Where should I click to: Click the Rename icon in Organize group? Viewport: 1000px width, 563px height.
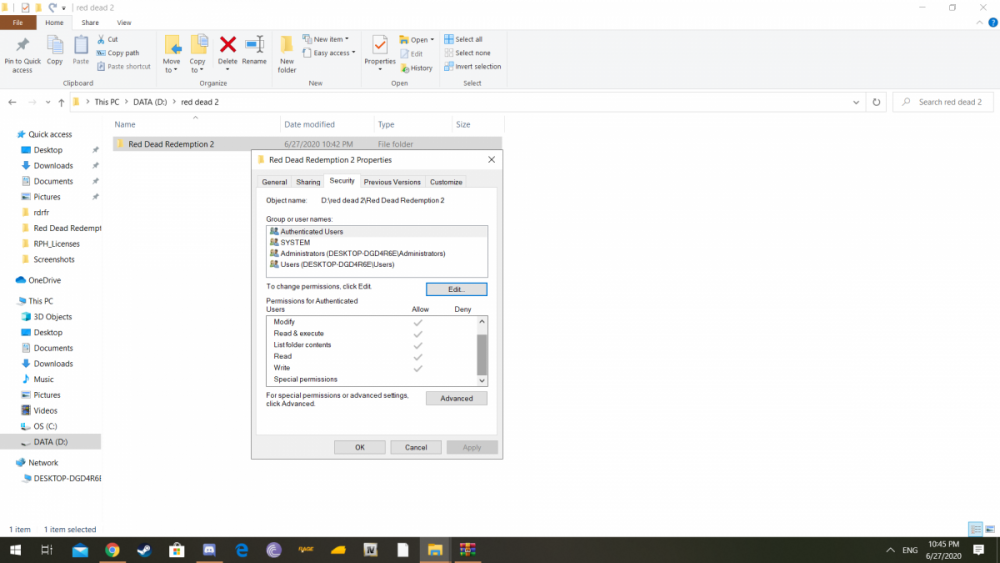254,45
